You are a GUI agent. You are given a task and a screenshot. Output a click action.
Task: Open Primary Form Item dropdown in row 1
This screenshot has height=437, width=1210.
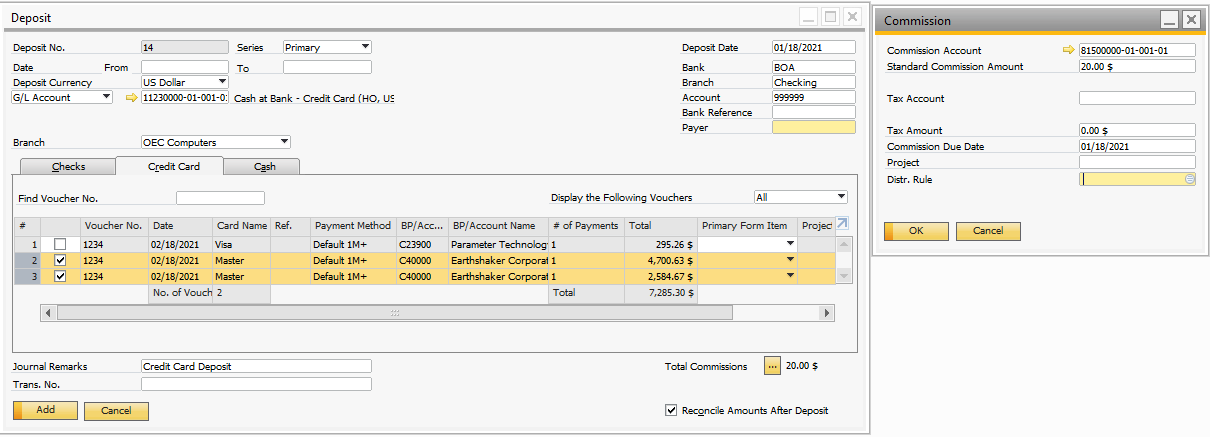[790, 243]
